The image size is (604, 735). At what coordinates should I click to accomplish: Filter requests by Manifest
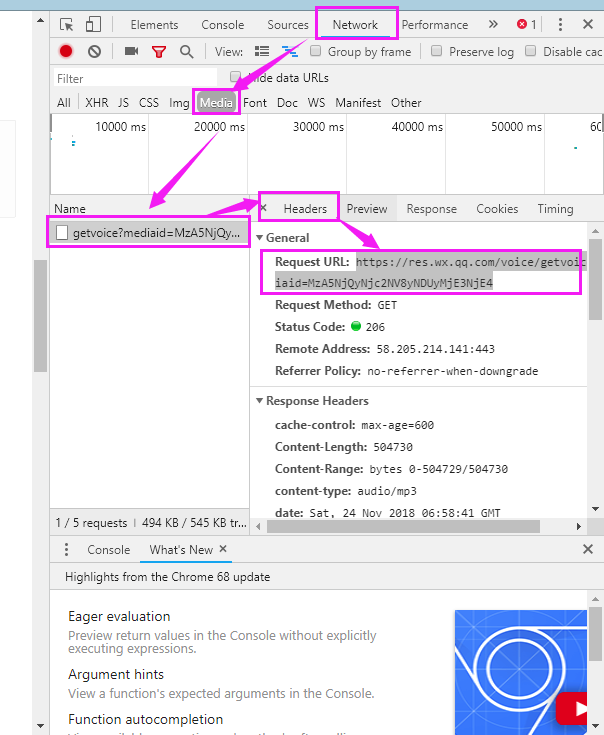click(x=358, y=103)
